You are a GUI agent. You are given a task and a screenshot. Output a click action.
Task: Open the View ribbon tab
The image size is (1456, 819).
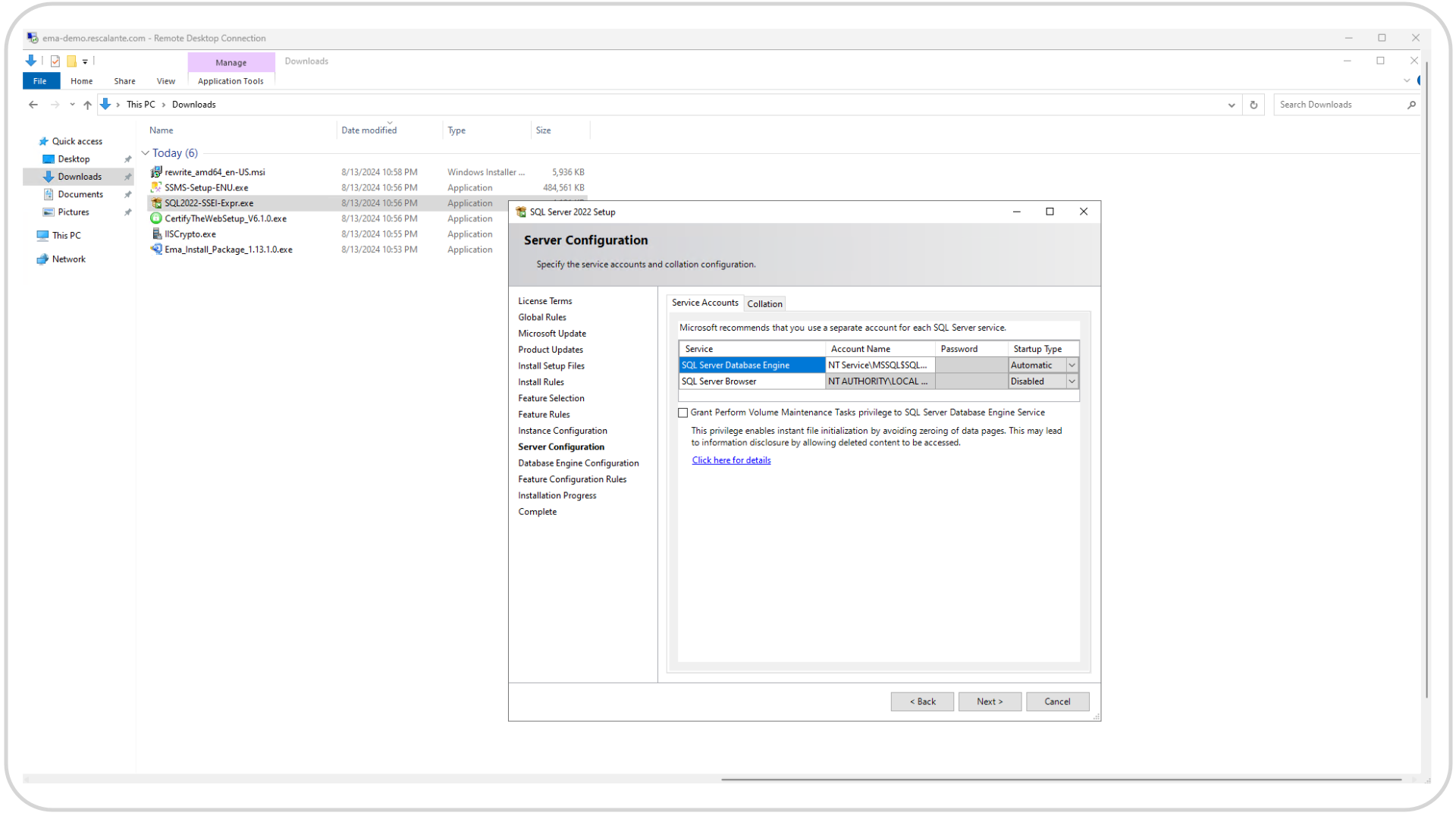click(165, 81)
